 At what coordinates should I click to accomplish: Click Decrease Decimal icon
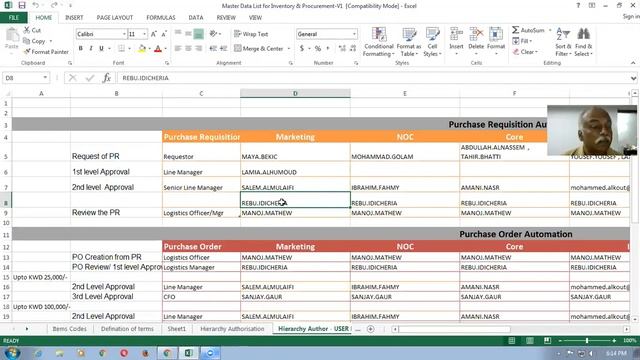coord(353,49)
